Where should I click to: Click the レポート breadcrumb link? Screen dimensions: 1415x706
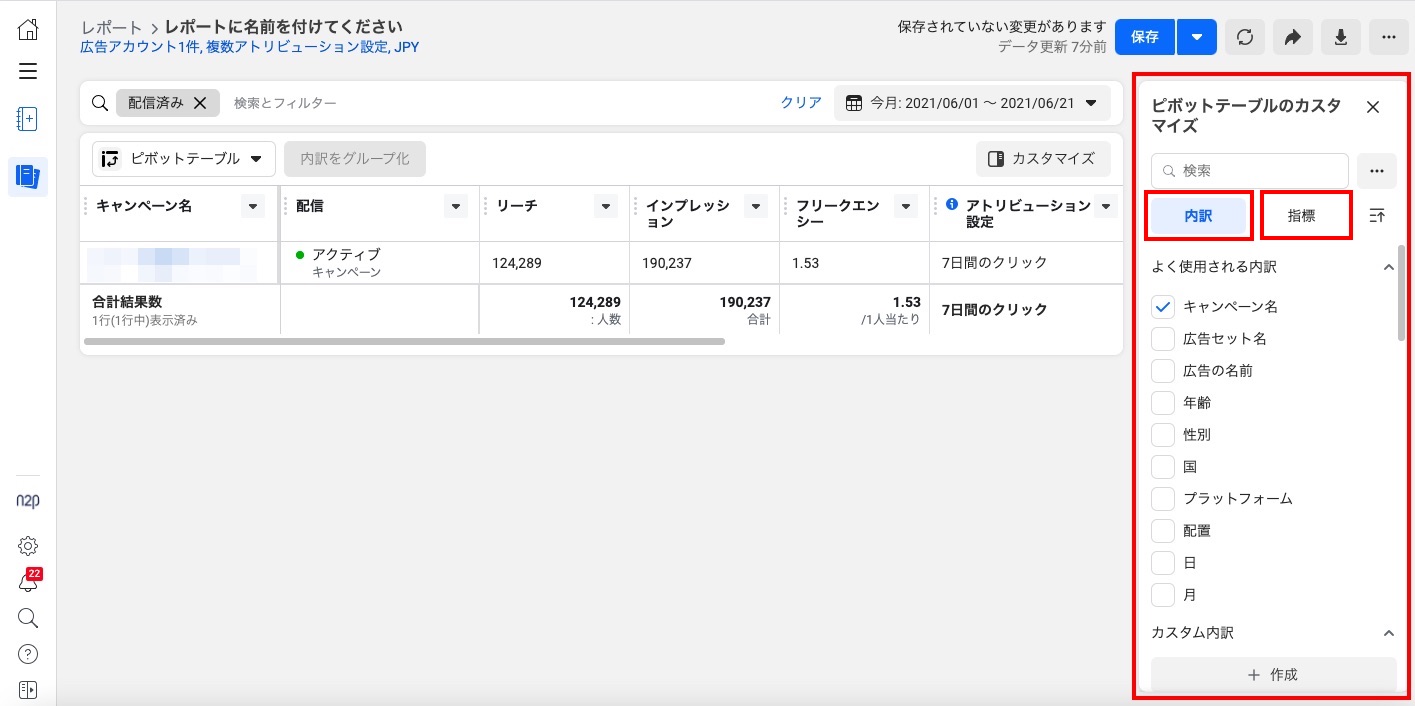pyautogui.click(x=112, y=27)
